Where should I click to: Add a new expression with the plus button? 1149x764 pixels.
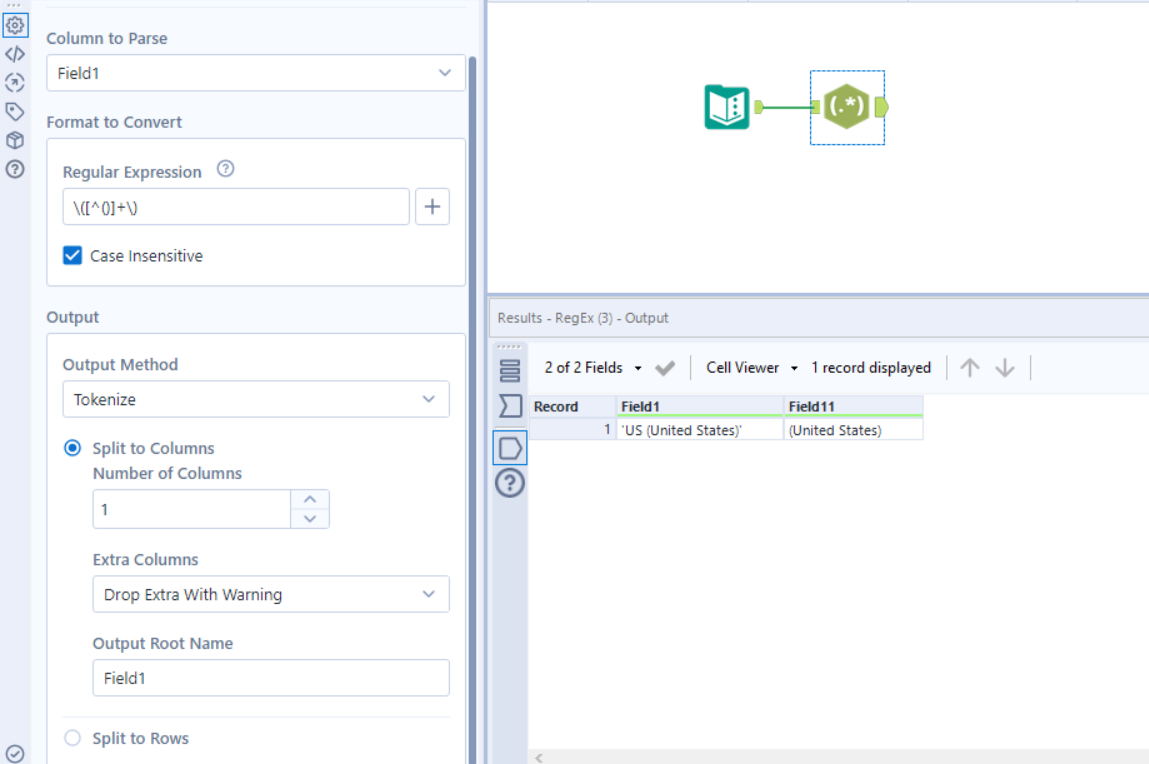coord(432,206)
